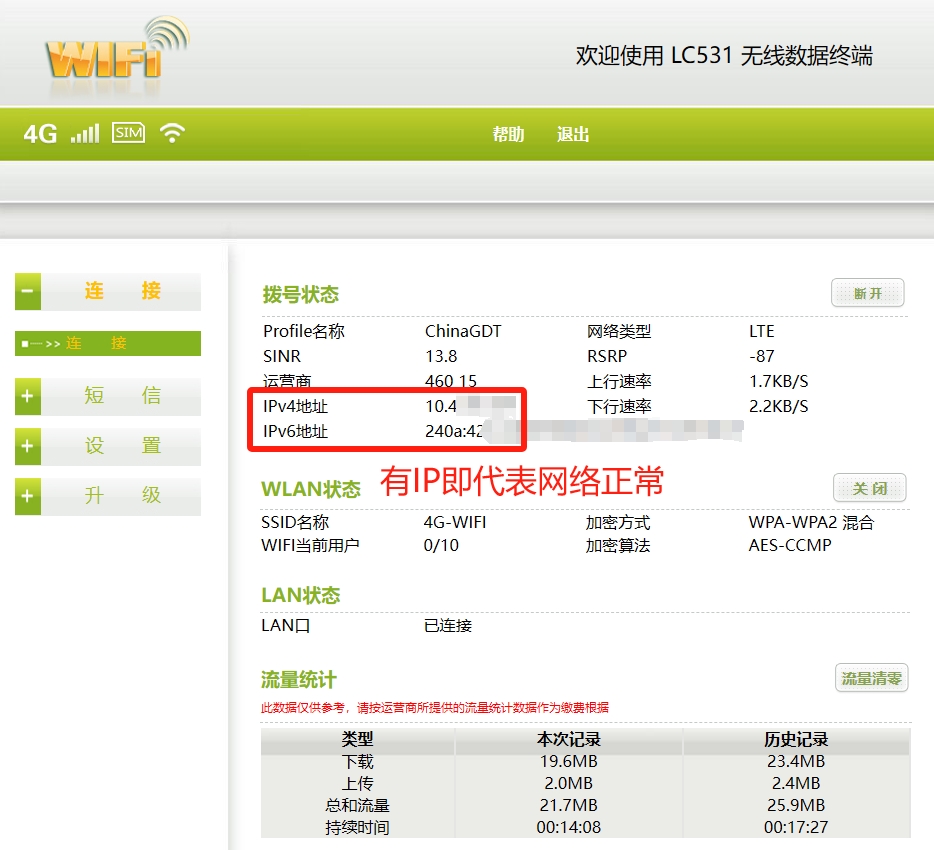The height and width of the screenshot is (850, 934).
Task: Click the 拨号状态 section heading
Action: point(301,294)
